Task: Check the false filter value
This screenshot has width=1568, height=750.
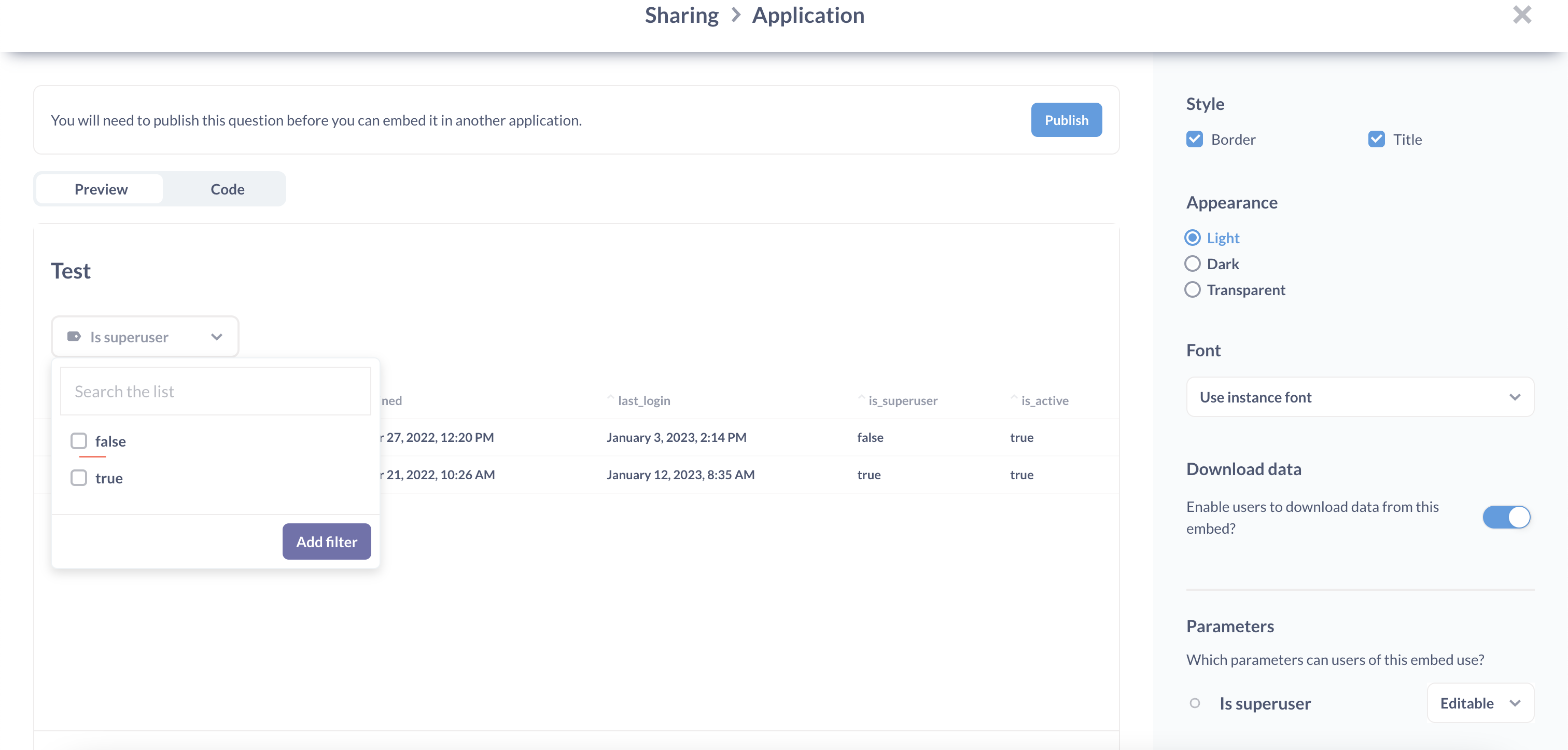Action: (78, 441)
